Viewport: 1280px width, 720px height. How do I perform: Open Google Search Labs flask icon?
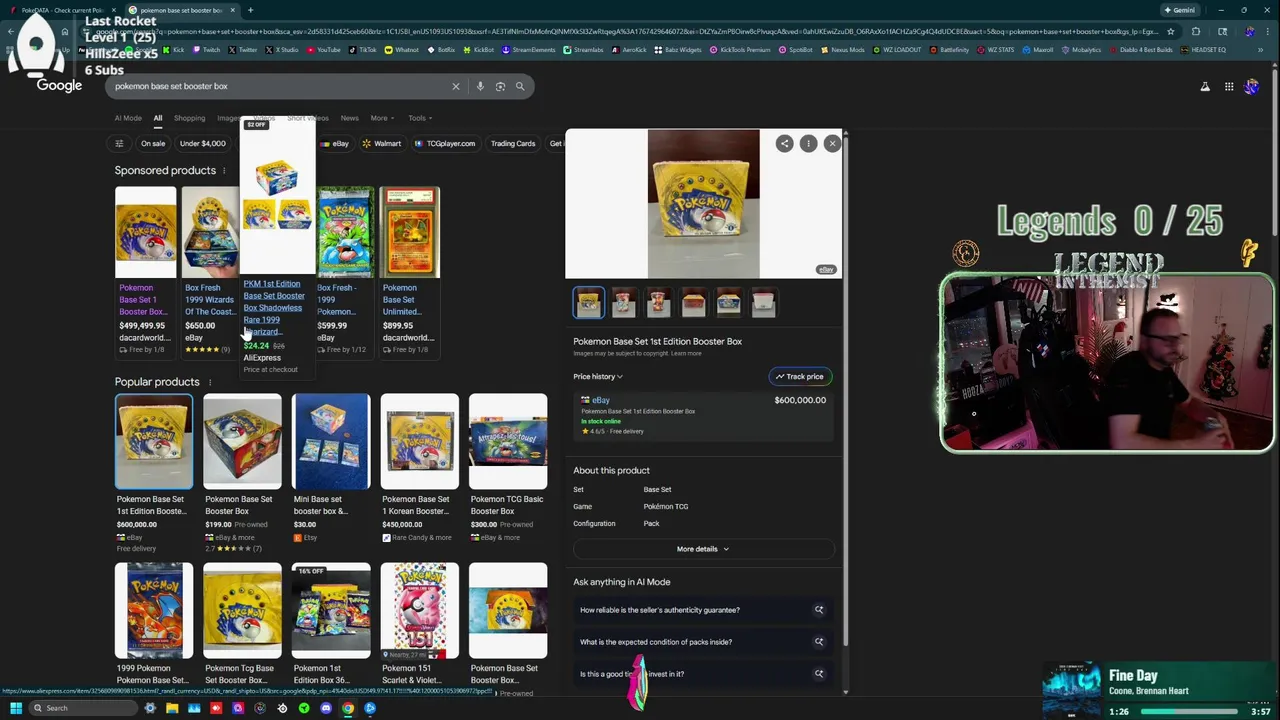1205,87
